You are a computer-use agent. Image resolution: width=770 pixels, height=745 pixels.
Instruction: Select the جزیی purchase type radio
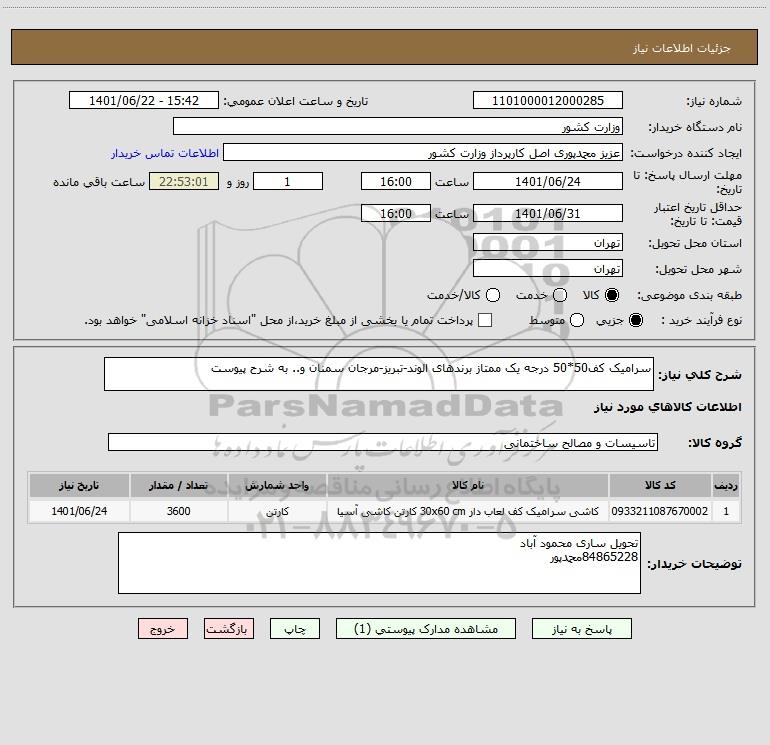[x=635, y=320]
